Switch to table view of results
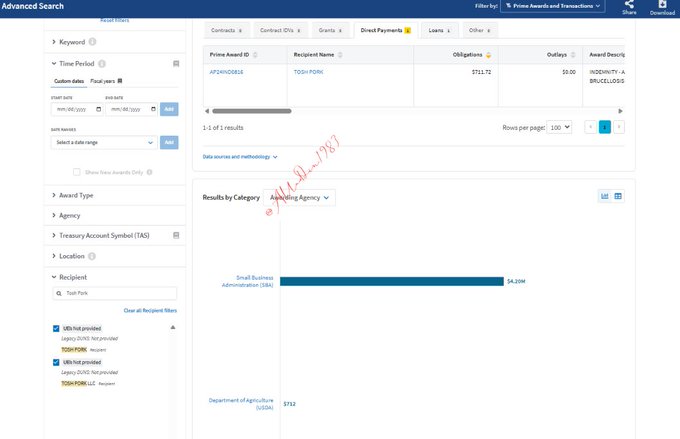The image size is (680, 439). pyautogui.click(x=619, y=196)
